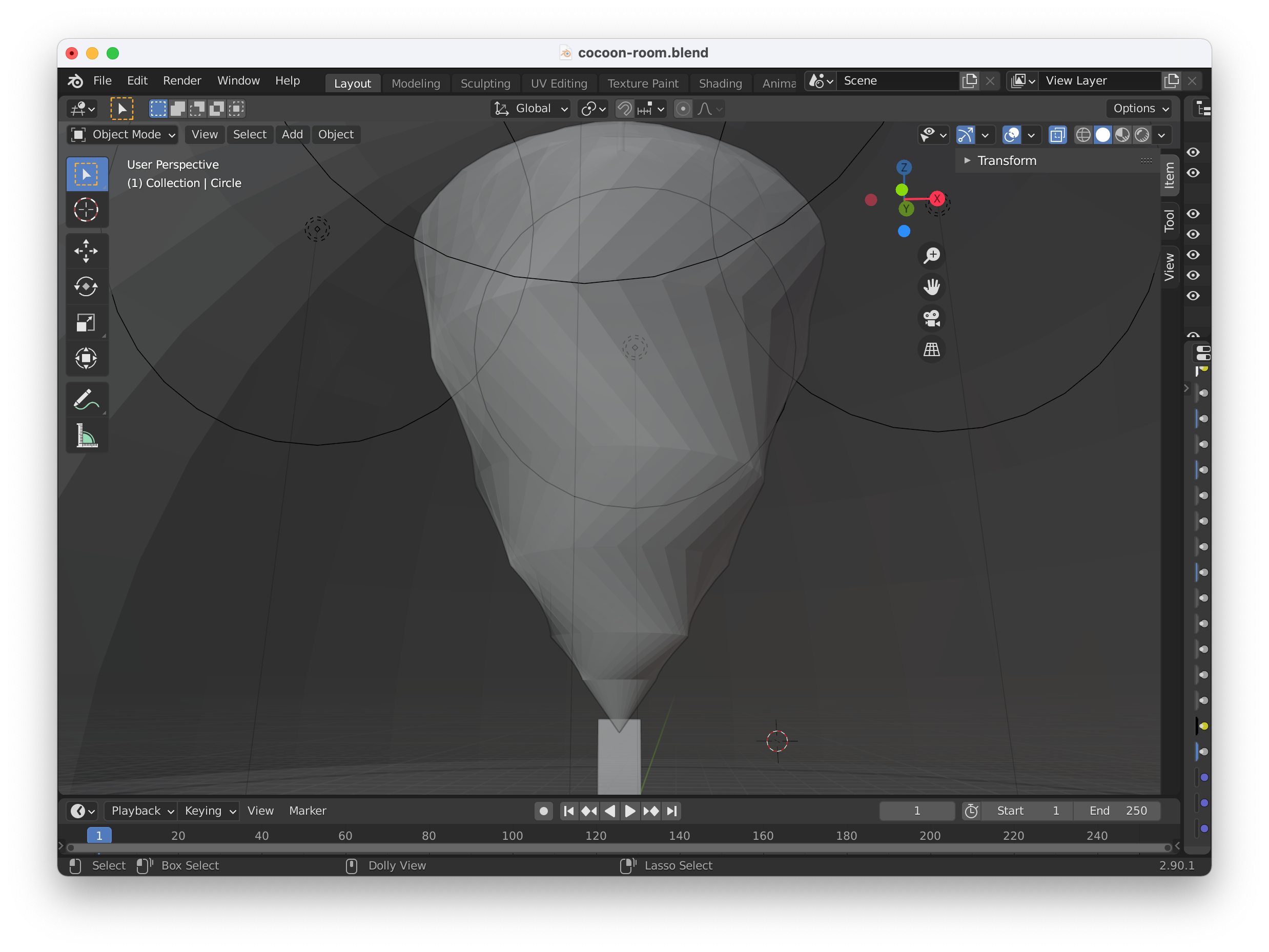This screenshot has width=1269, height=952.
Task: Expand the Transform panel
Action: pyautogui.click(x=1006, y=161)
